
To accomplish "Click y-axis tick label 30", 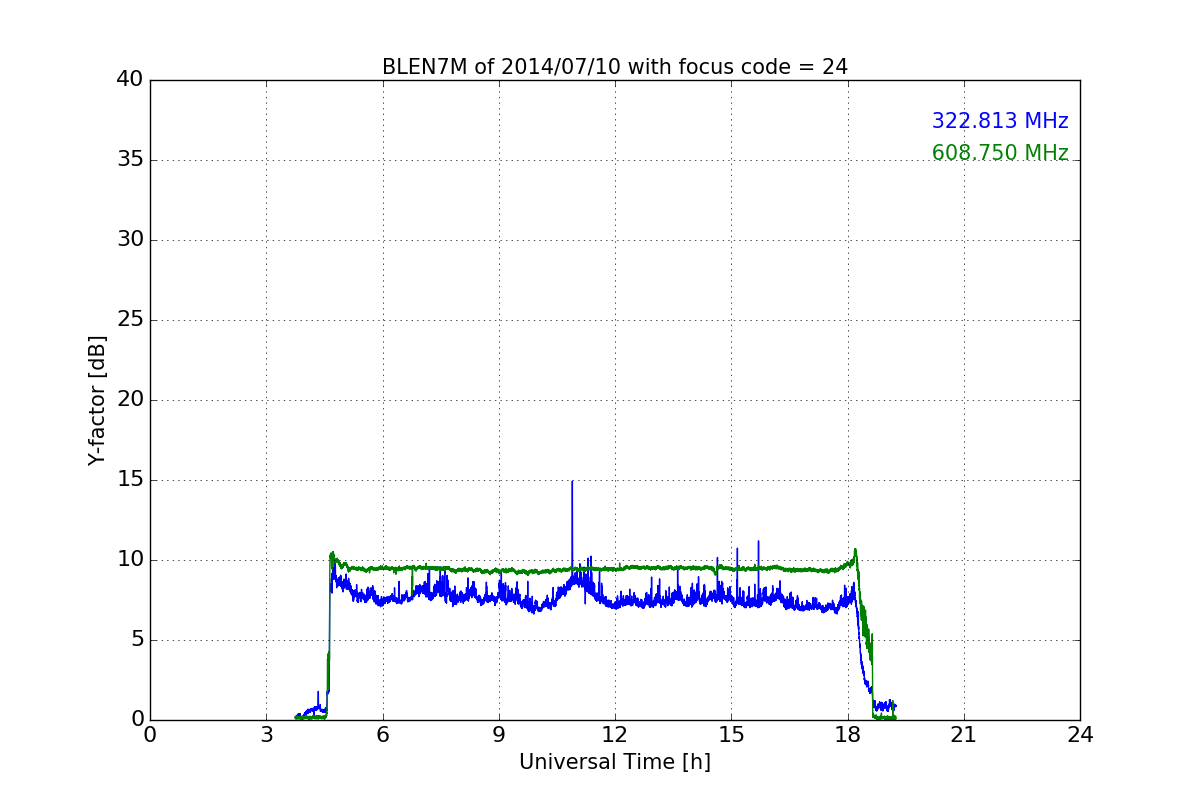I will point(130,240).
